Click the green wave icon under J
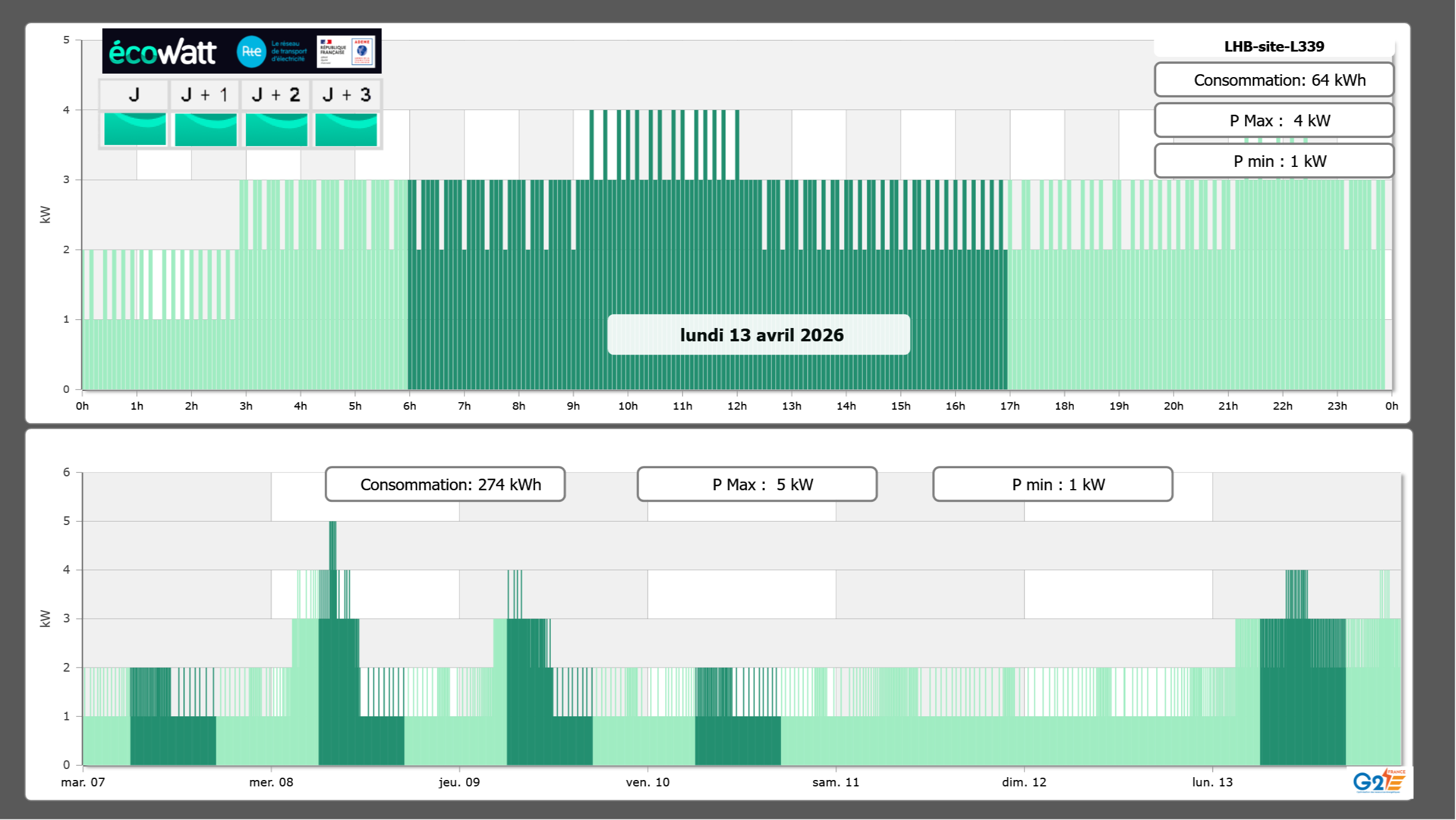The image size is (1456, 820). point(135,129)
